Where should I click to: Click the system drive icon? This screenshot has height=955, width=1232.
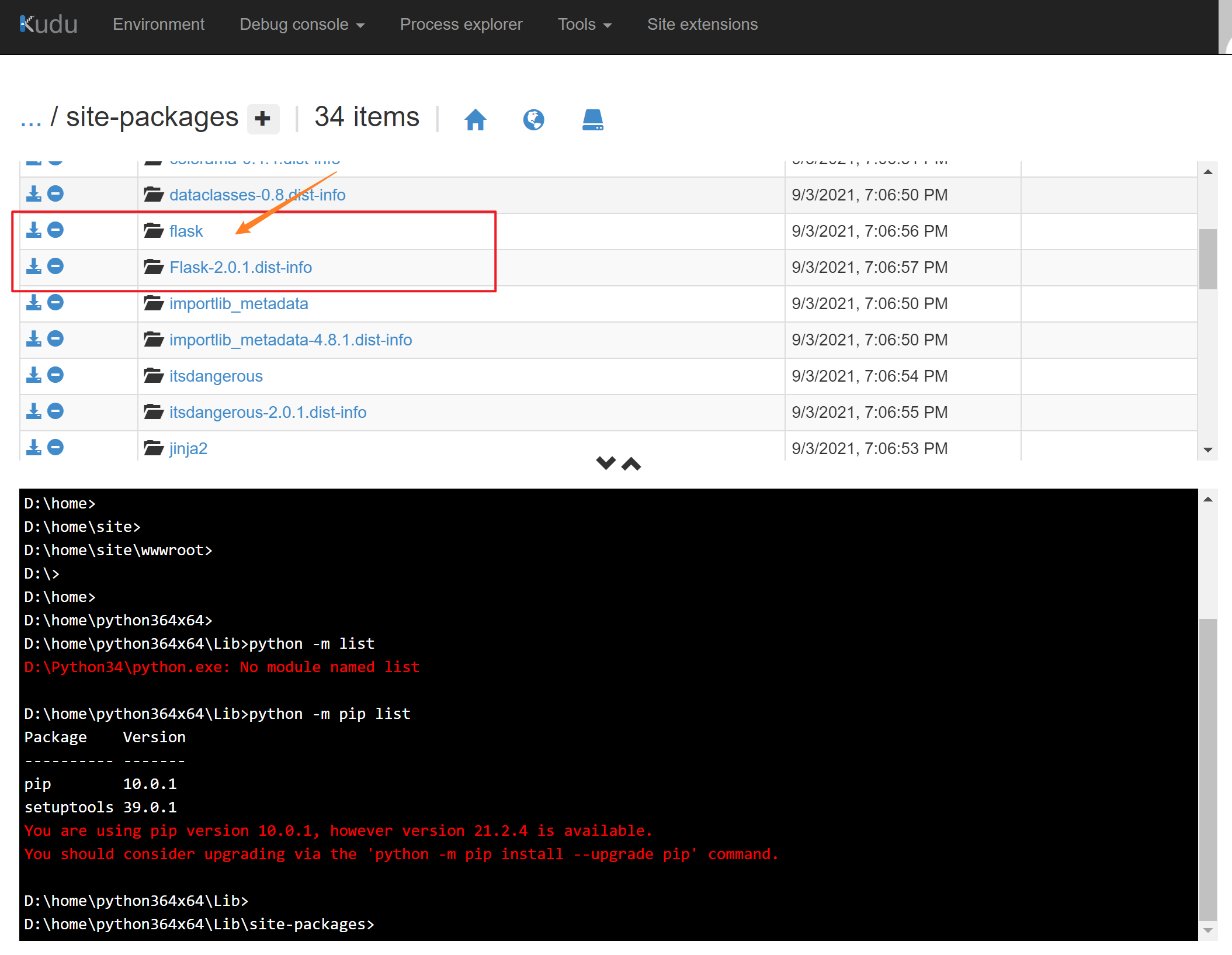(592, 120)
